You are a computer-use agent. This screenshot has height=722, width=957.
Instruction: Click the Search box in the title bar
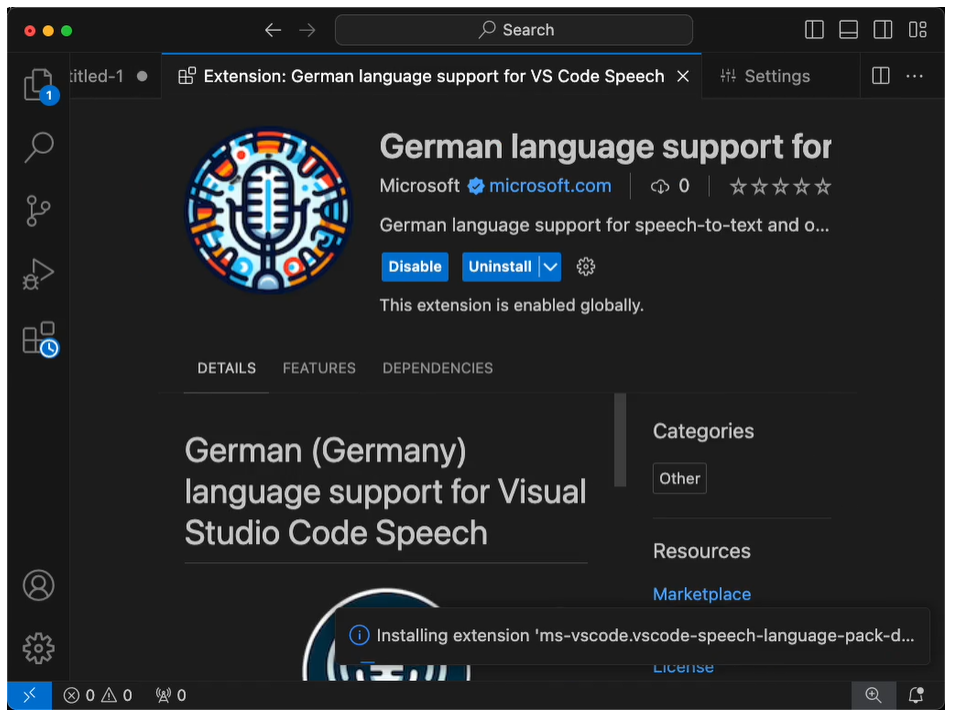[x=514, y=30]
